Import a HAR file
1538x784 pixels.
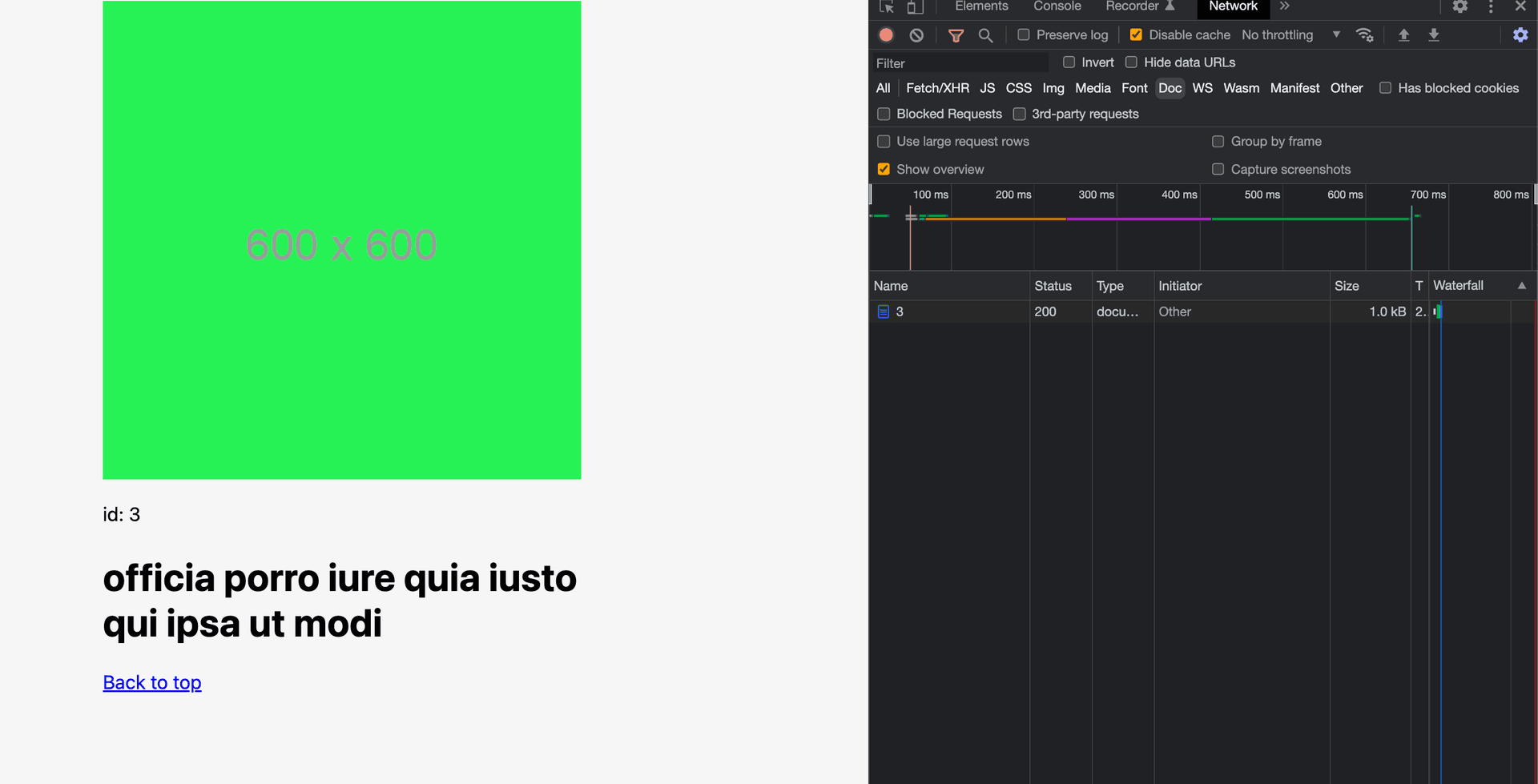click(1403, 34)
